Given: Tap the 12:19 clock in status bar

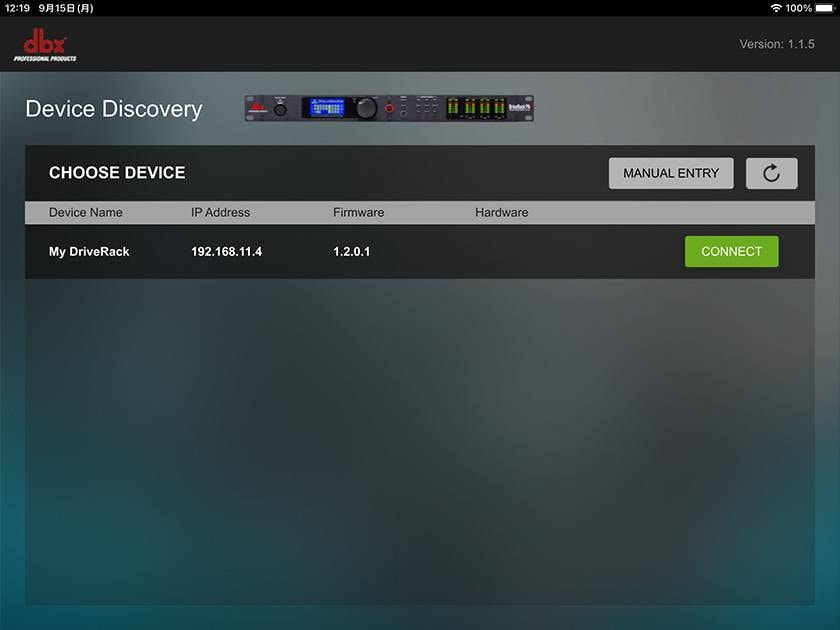Looking at the screenshot, I should click(x=17, y=8).
